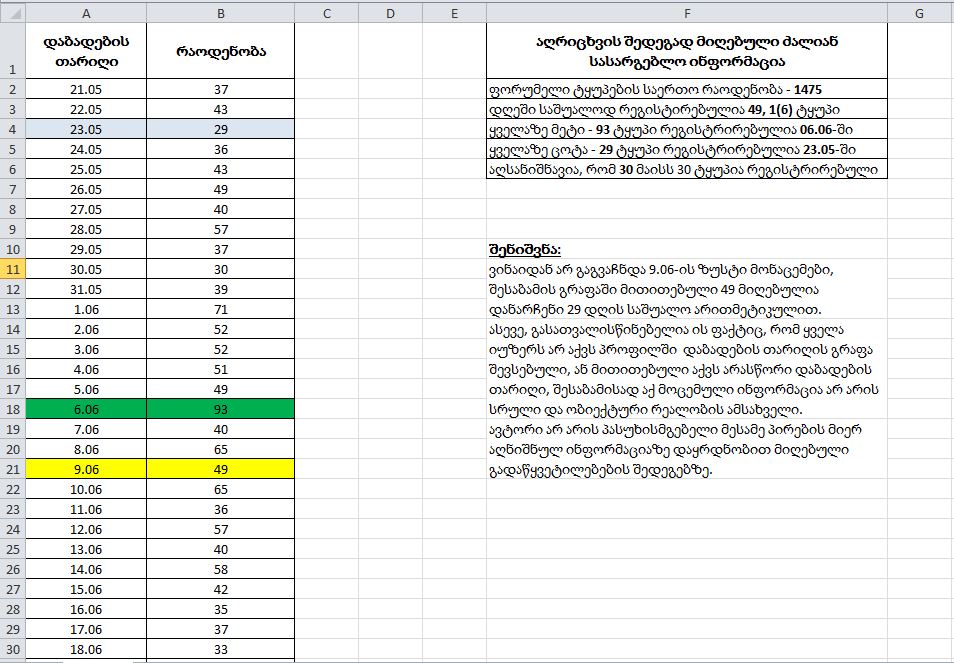
Task: Select column D header
Action: pos(391,13)
